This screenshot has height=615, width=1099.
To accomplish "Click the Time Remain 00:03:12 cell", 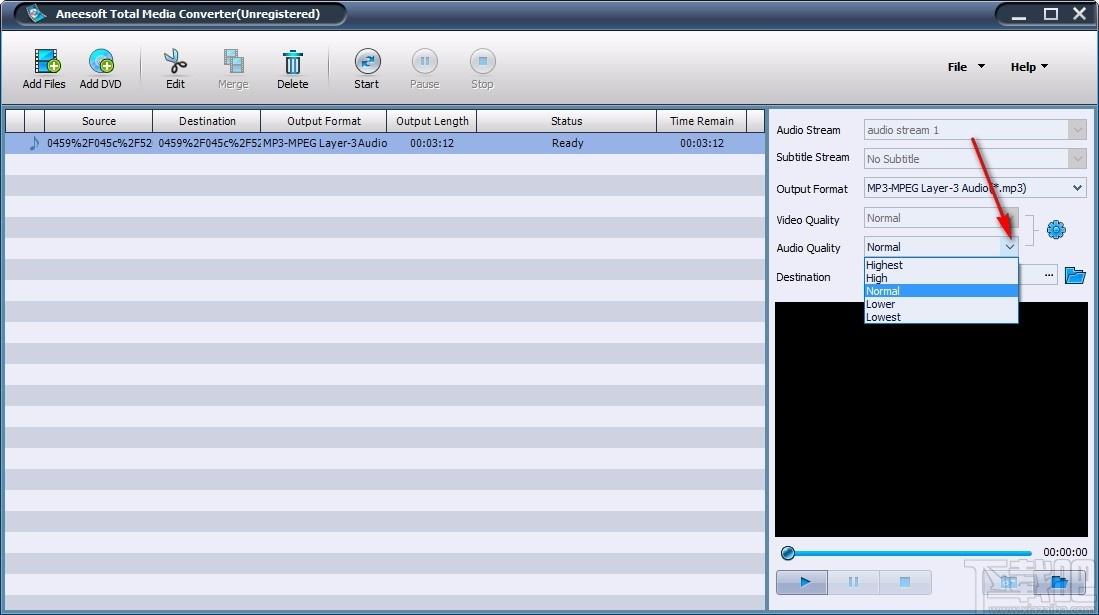I will click(x=702, y=143).
